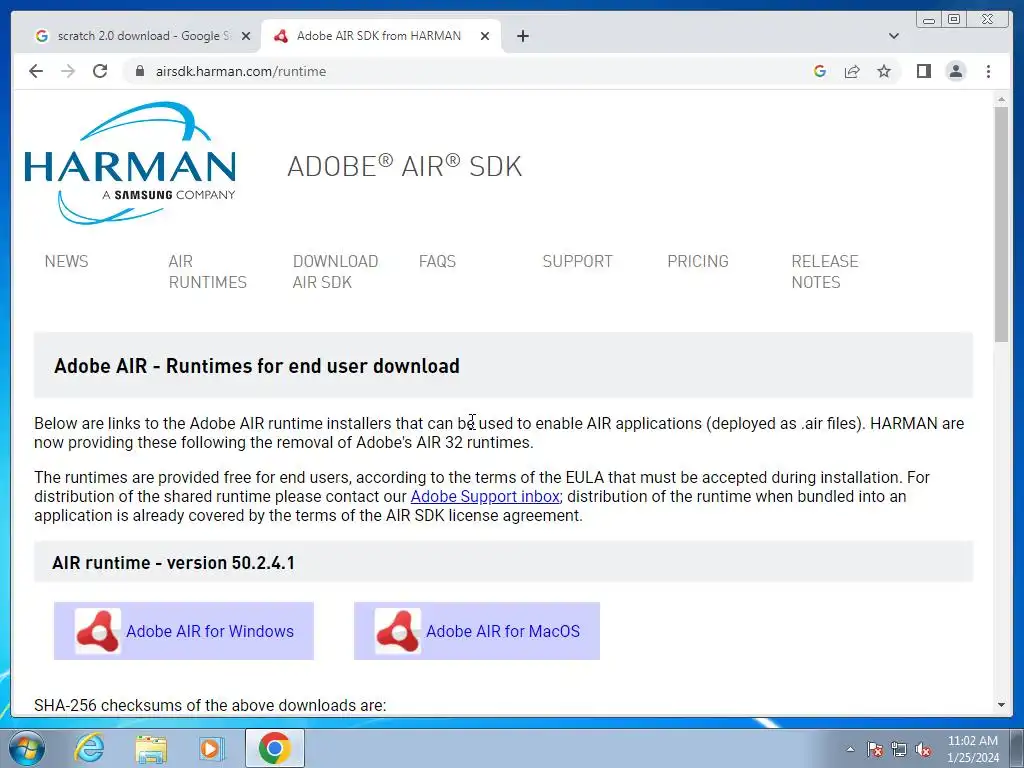Viewport: 1024px width, 768px height.
Task: Select the Adobe AIR SDK from HARMAN tab
Action: point(381,36)
